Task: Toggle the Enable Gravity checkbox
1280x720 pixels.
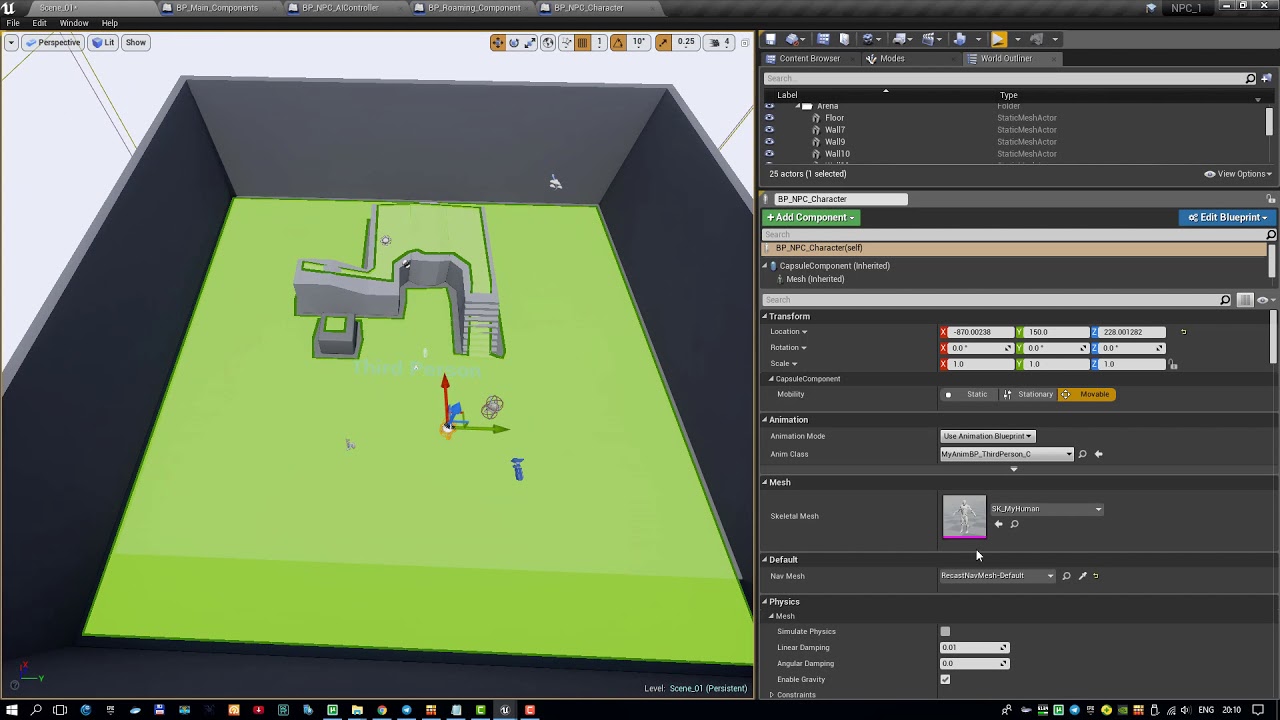Action: pos(945,680)
